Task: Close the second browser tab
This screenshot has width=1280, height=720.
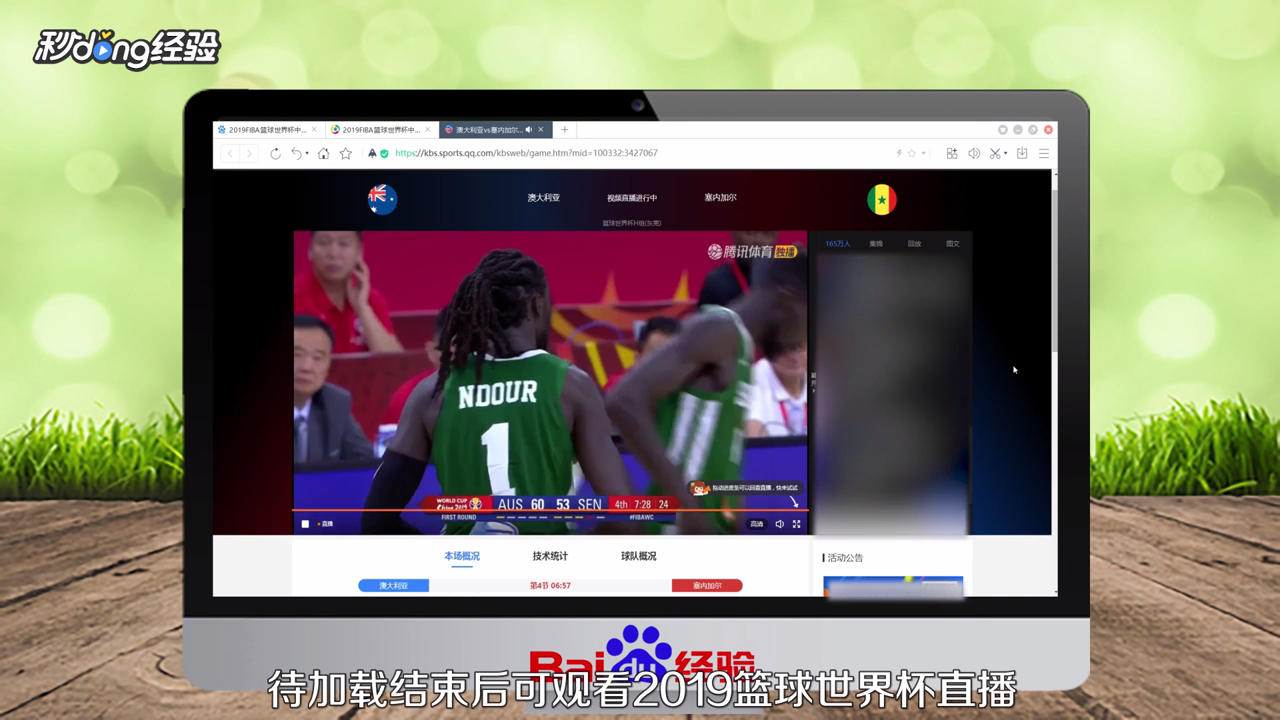Action: 428,129
